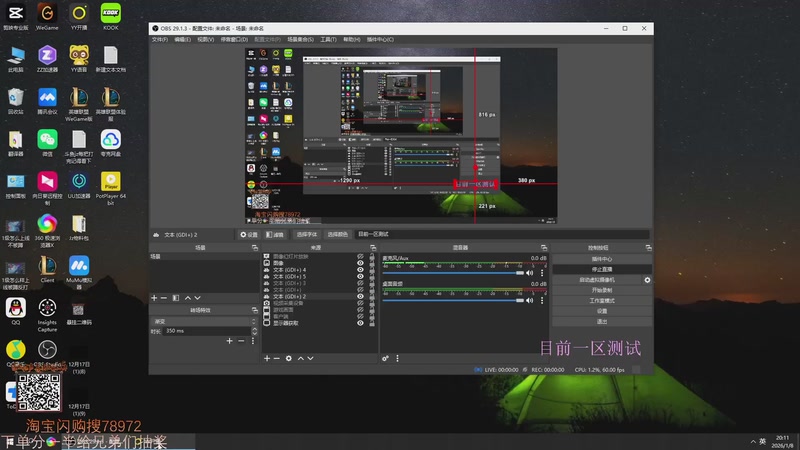Remove selected source with minus icon
Viewport: 800px width, 450px height.
(x=277, y=359)
